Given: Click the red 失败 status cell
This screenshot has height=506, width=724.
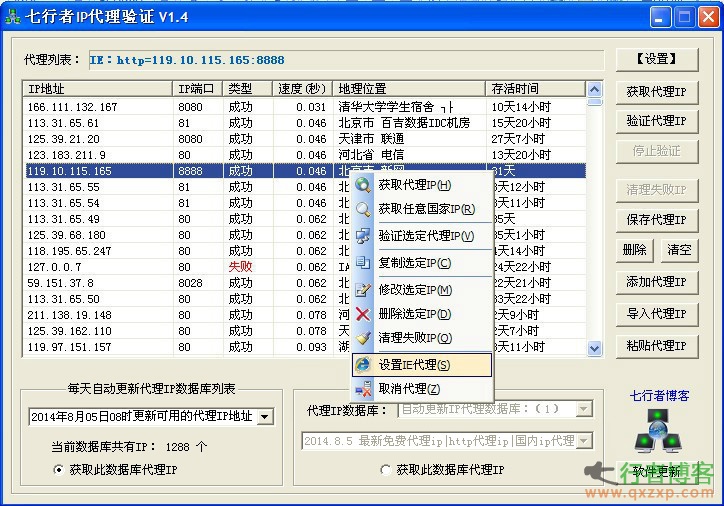Looking at the screenshot, I should click(x=241, y=267).
